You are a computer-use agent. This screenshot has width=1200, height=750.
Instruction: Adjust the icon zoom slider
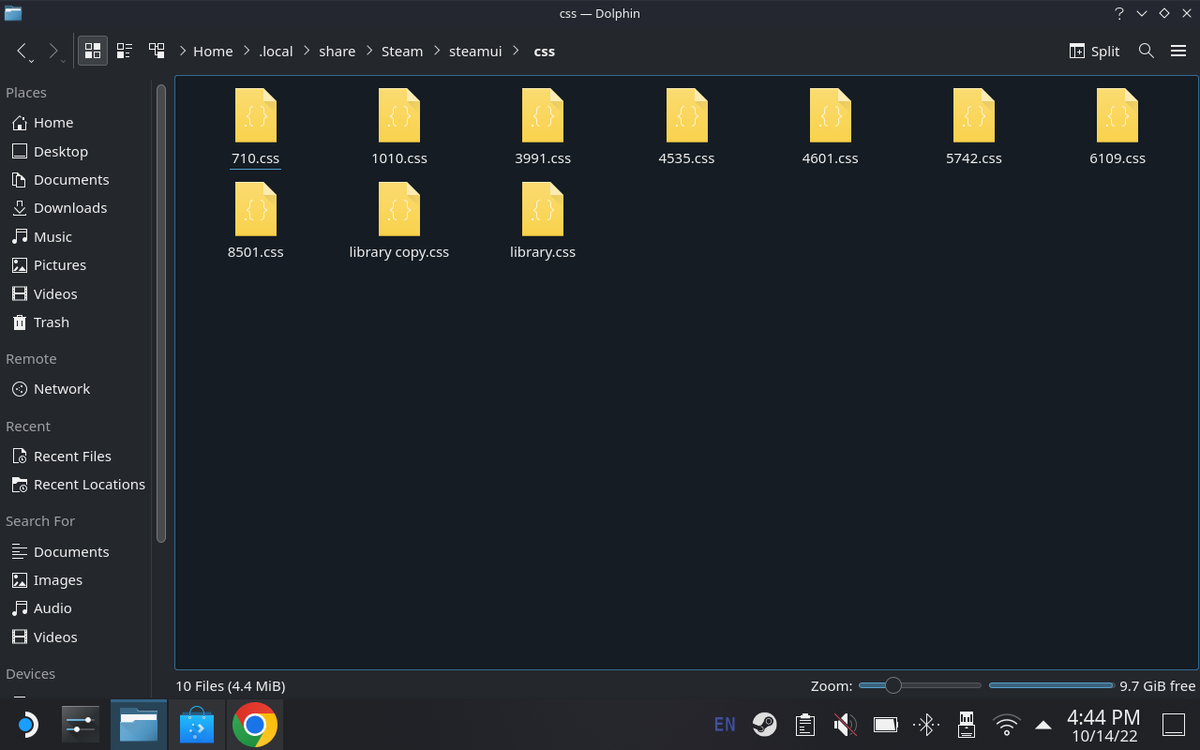pos(893,685)
